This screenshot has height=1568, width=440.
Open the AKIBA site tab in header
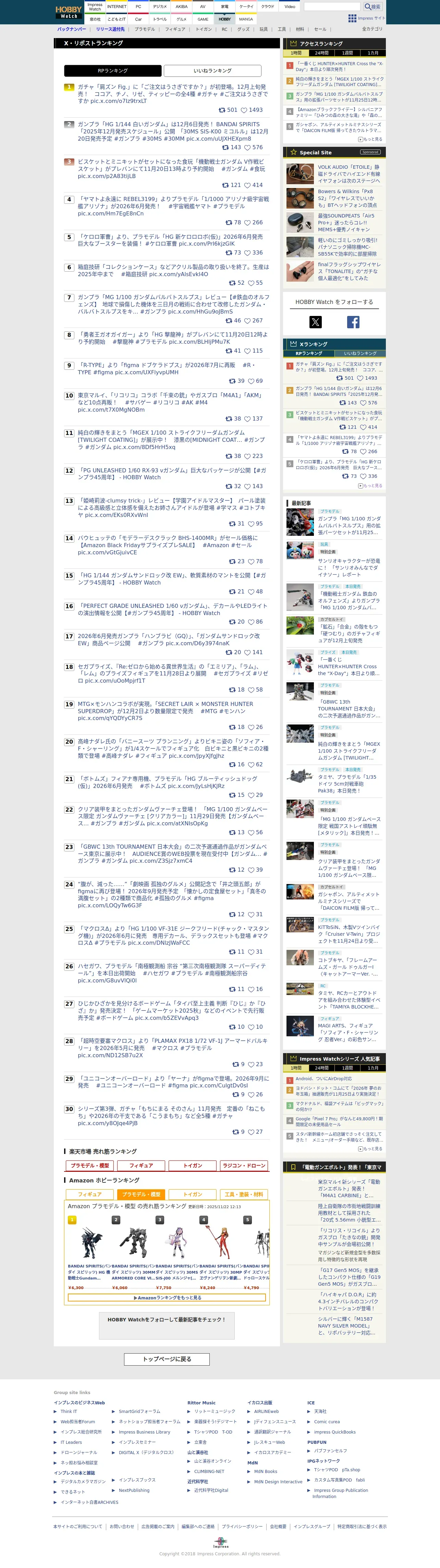[182, 7]
